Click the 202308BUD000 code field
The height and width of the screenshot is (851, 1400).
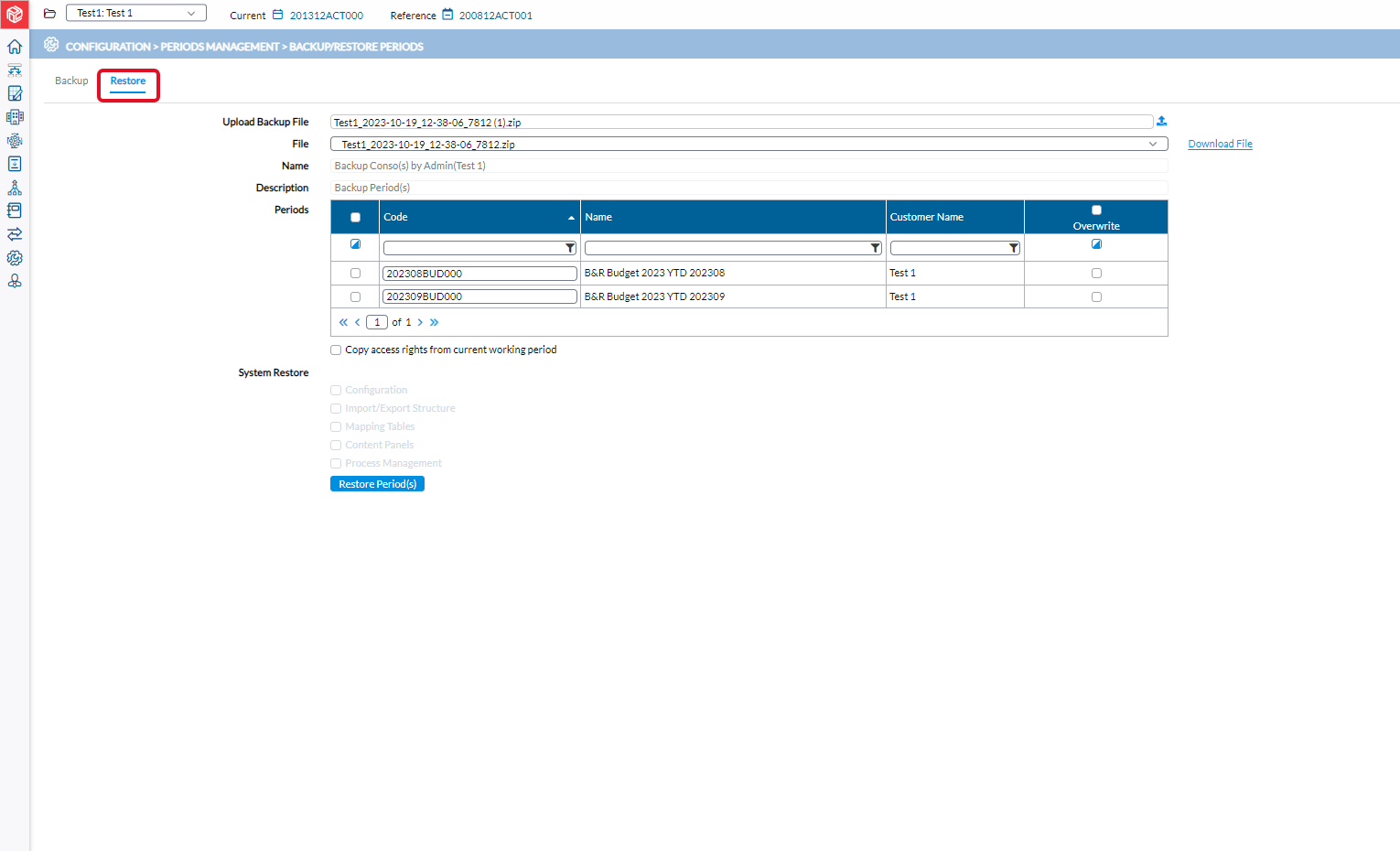479,274
